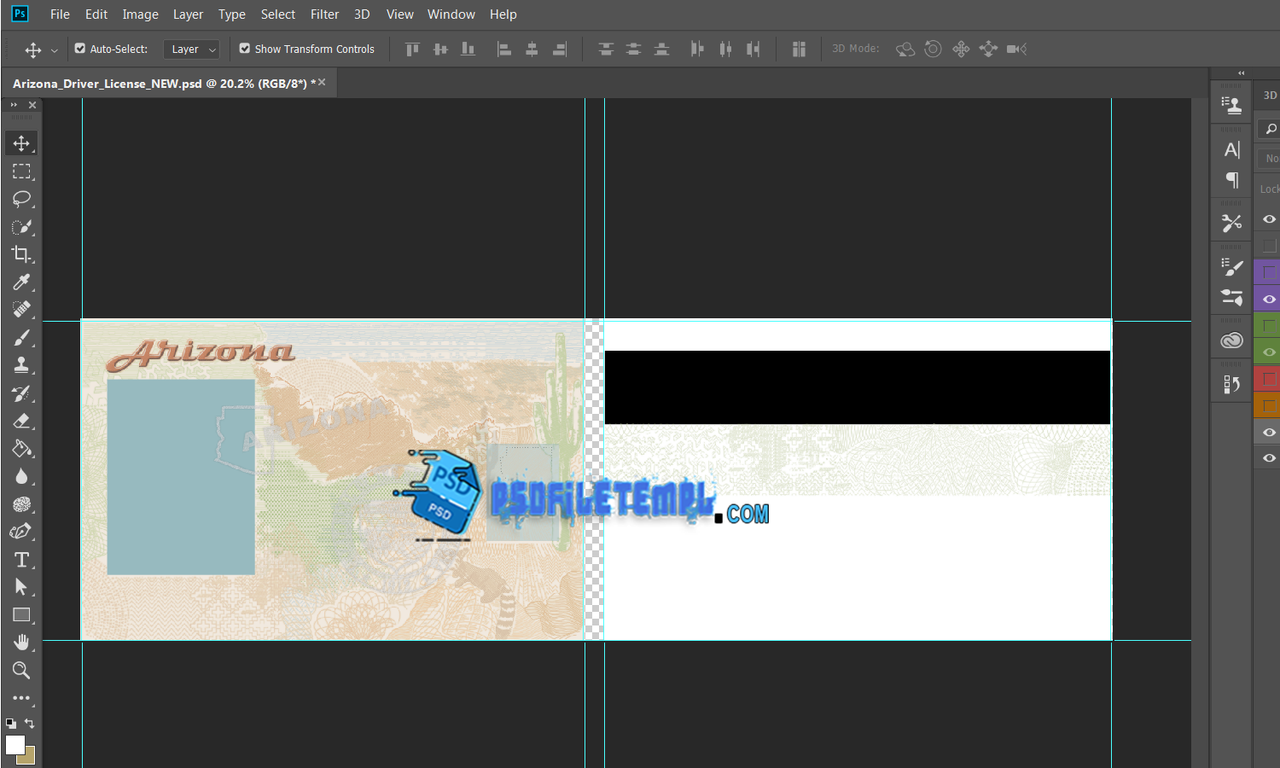Select the Sponge tool

coord(21,504)
